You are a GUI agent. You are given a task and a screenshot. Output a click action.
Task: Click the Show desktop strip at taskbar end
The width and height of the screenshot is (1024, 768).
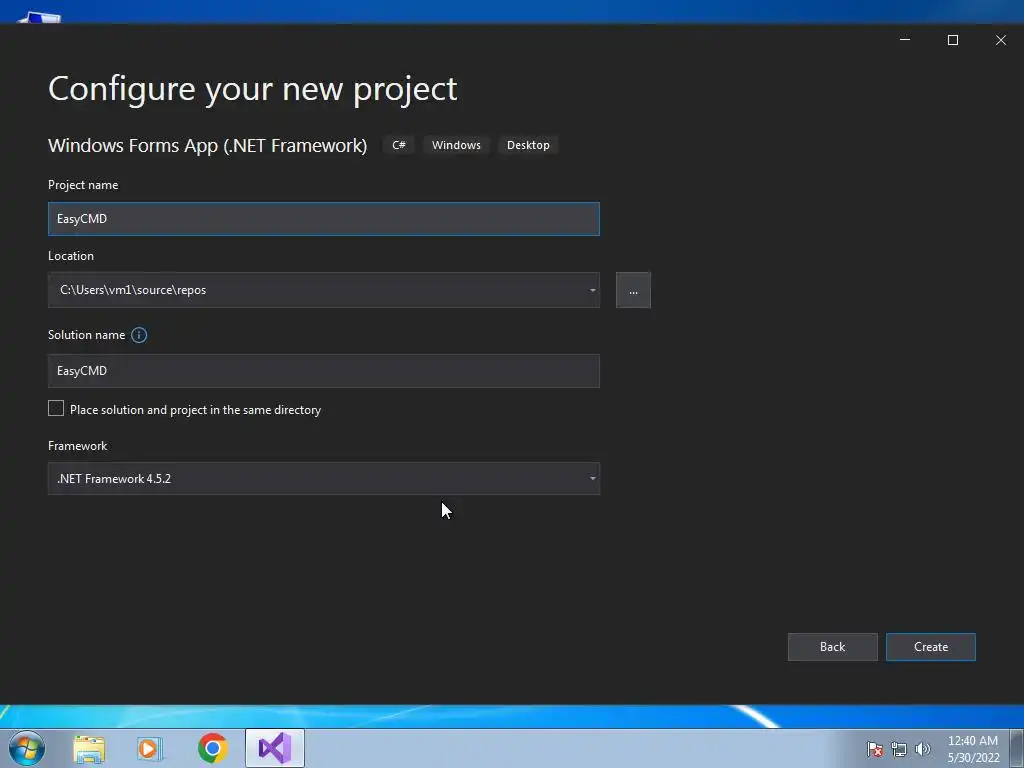pos(1017,748)
